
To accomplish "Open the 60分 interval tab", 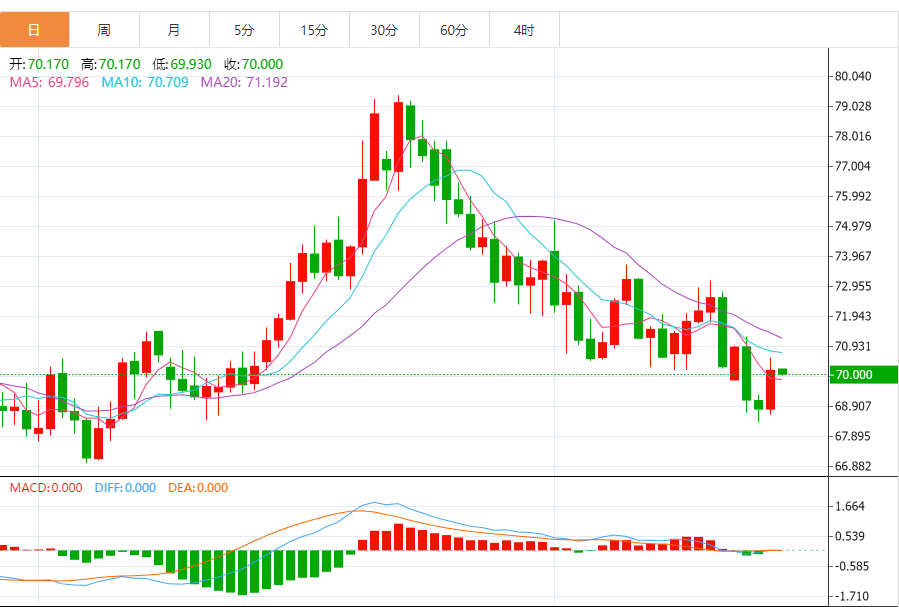I will point(454,30).
